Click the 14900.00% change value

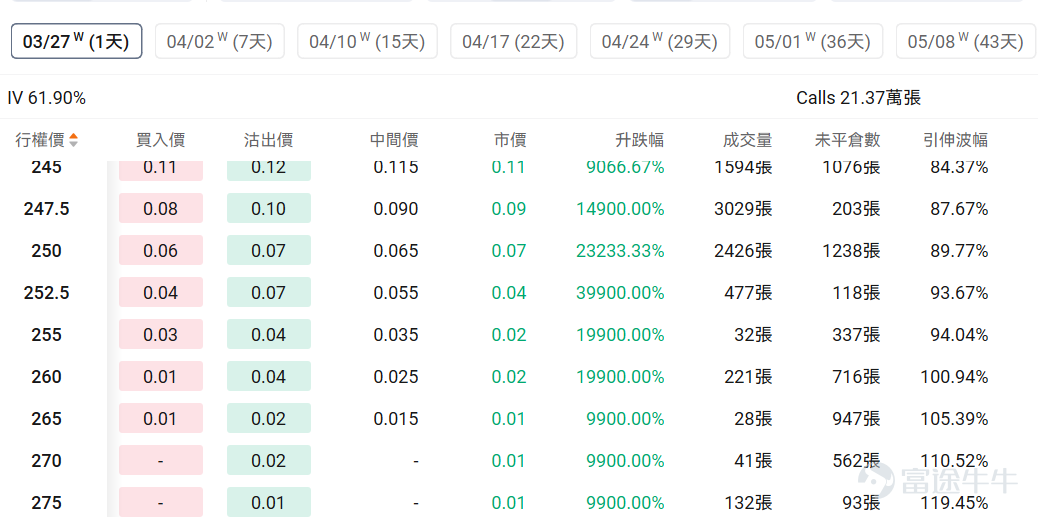(620, 209)
